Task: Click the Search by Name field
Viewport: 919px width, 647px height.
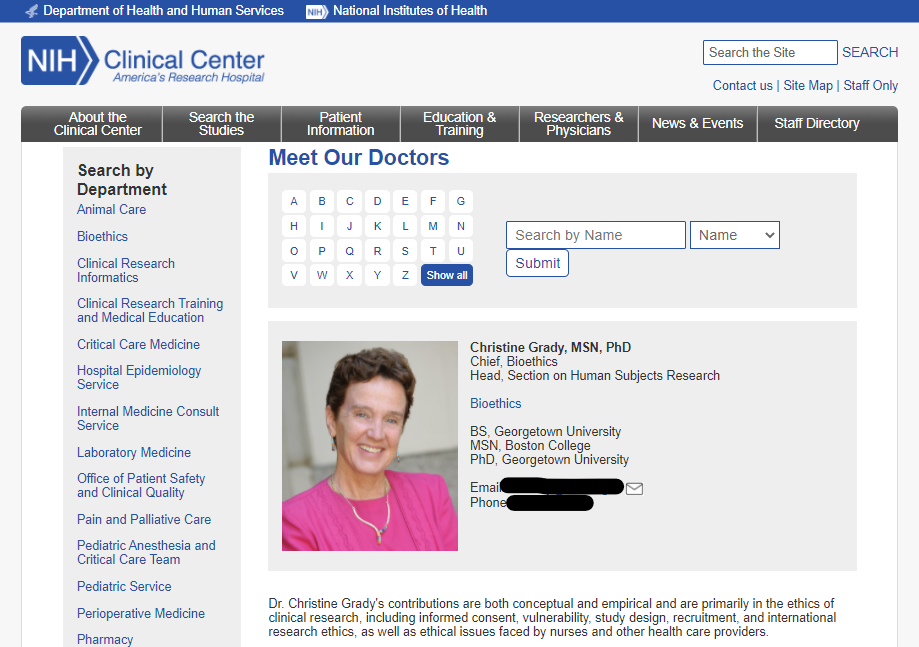Action: click(595, 235)
